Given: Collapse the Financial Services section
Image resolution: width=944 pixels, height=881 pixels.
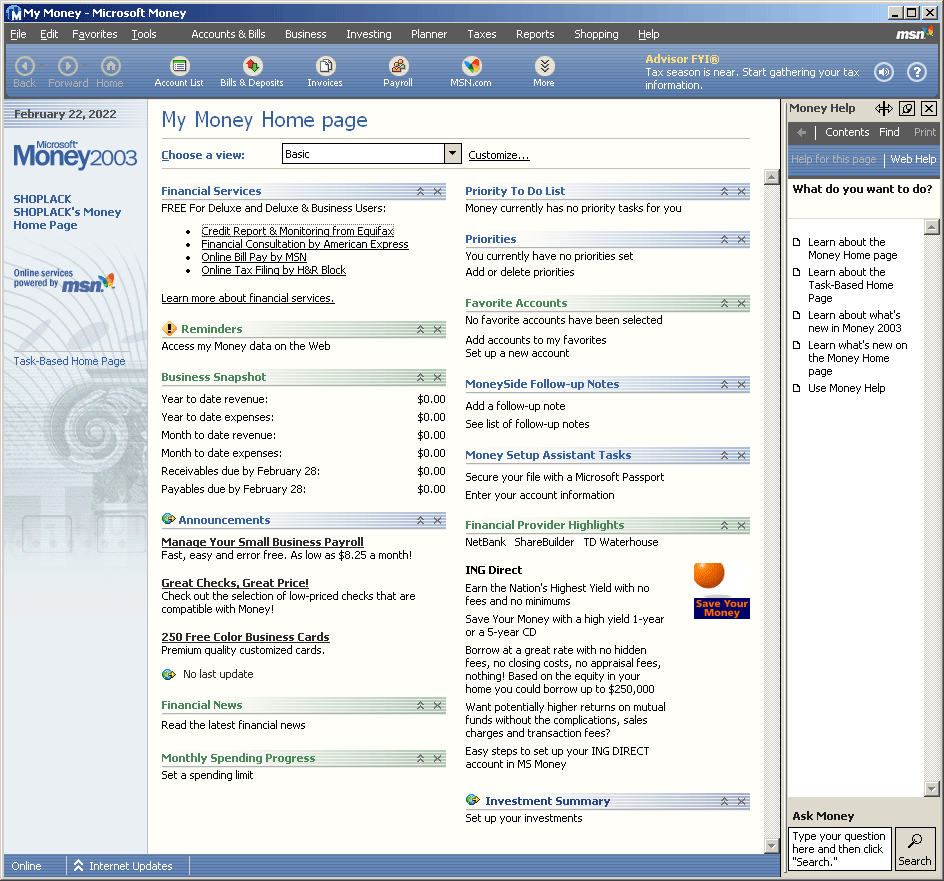Looking at the screenshot, I should (x=421, y=191).
